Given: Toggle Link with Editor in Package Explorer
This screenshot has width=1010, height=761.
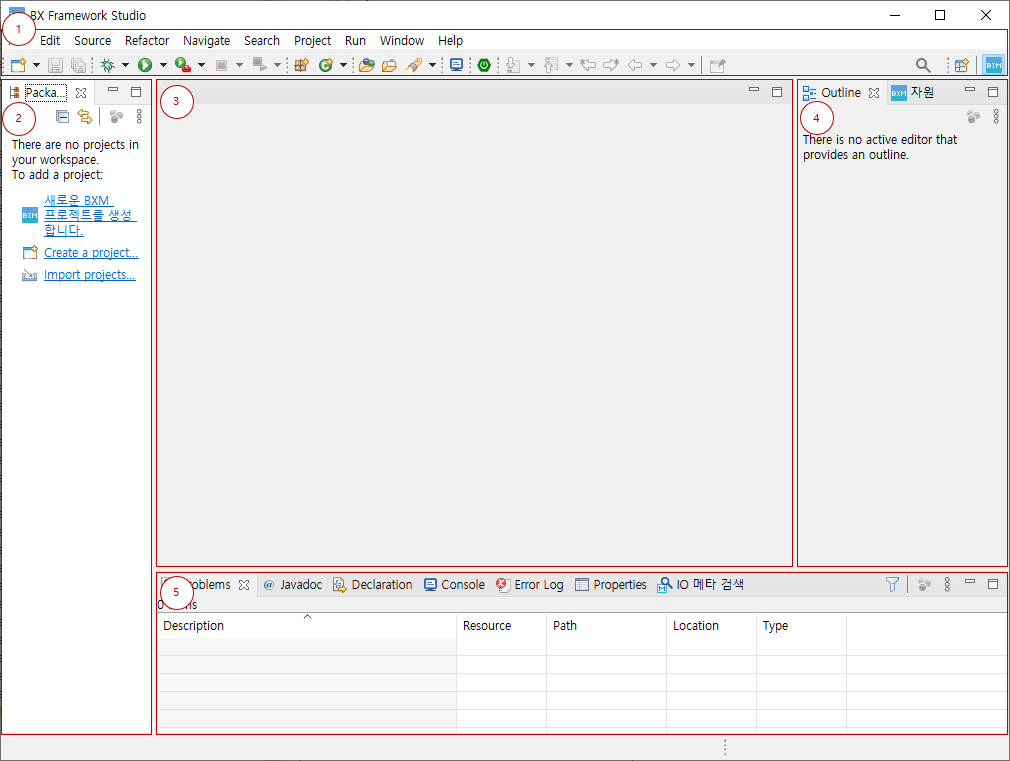Looking at the screenshot, I should click(85, 117).
